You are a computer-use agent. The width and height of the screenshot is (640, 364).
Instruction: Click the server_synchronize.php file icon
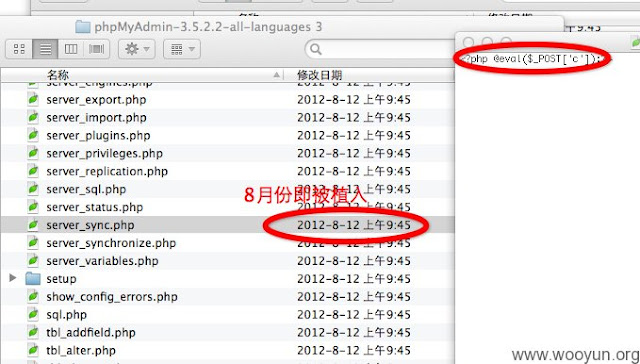[x=33, y=243]
